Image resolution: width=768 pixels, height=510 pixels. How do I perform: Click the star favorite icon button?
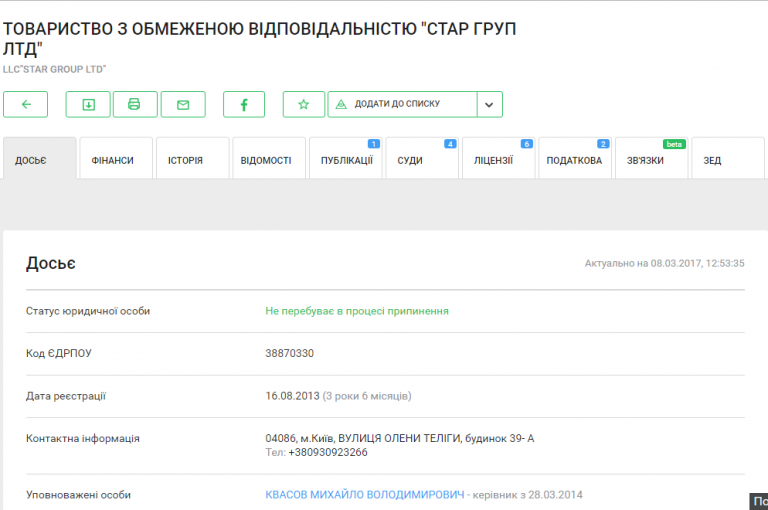tap(304, 104)
